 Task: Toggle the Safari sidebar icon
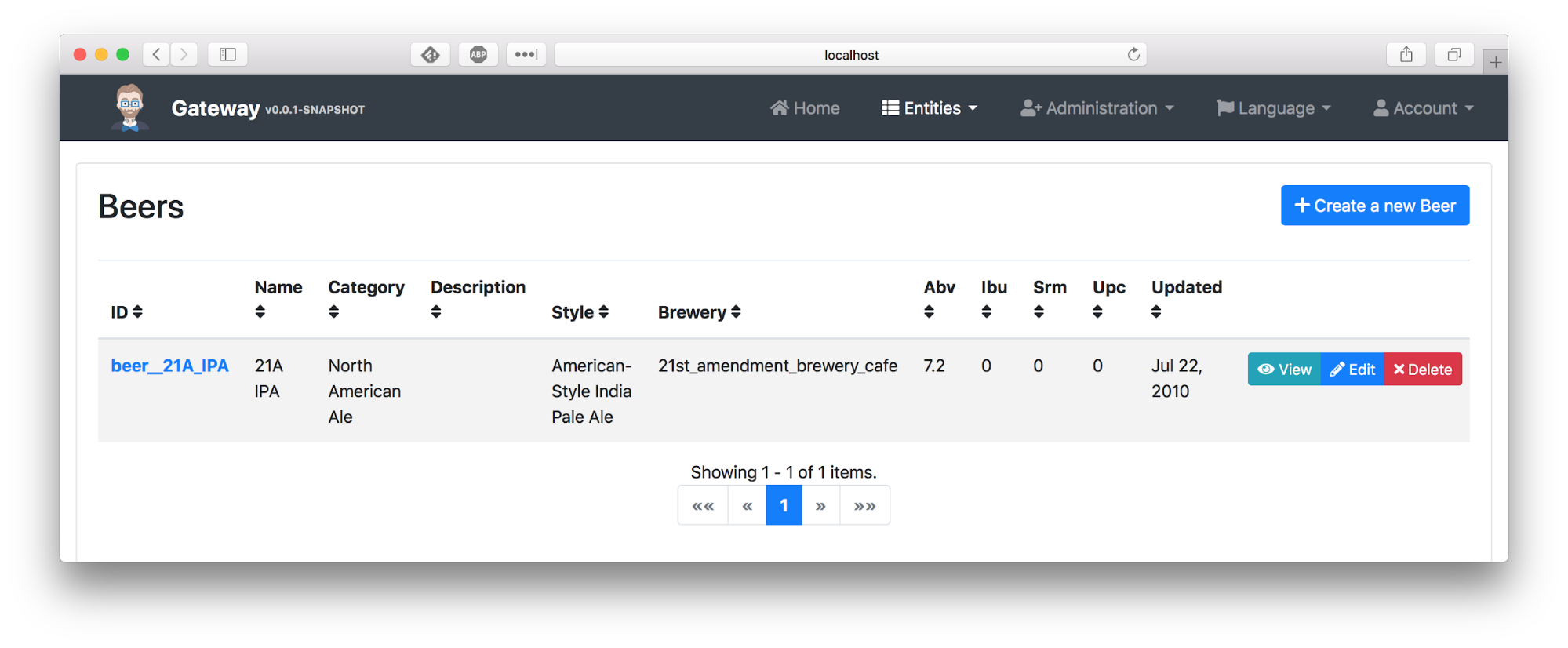click(x=227, y=54)
